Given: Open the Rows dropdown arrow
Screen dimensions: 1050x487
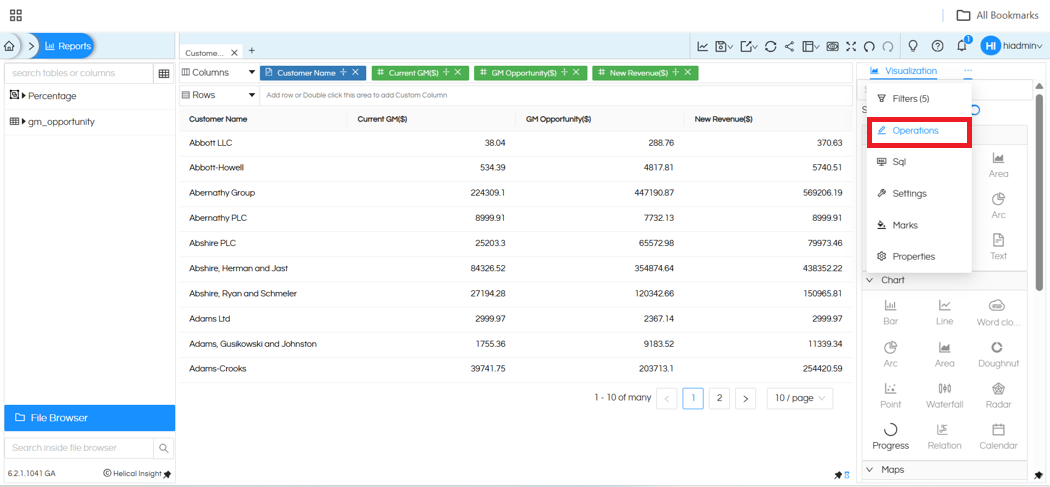Looking at the screenshot, I should click(252, 95).
